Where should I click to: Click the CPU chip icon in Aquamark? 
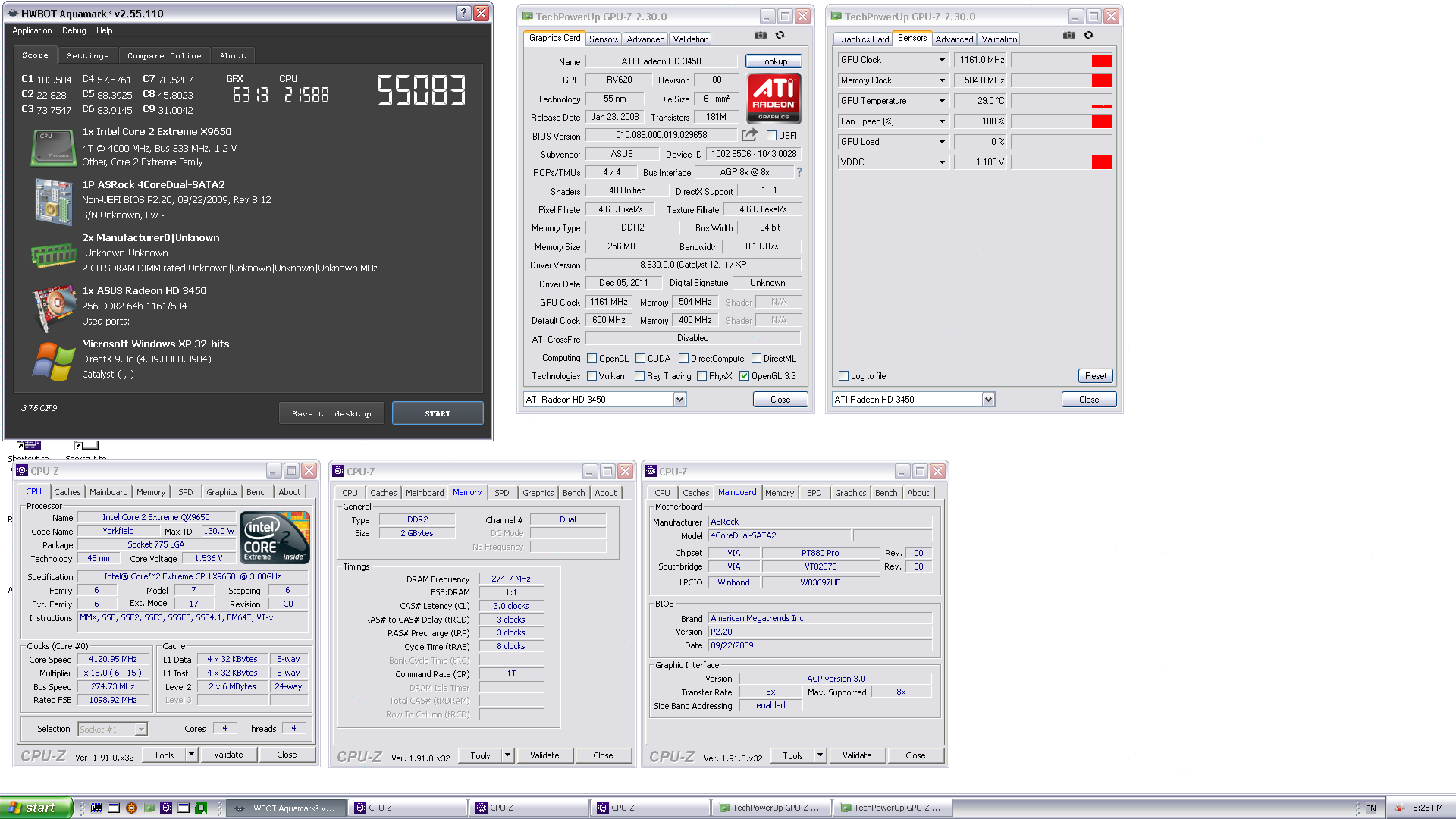tap(53, 147)
